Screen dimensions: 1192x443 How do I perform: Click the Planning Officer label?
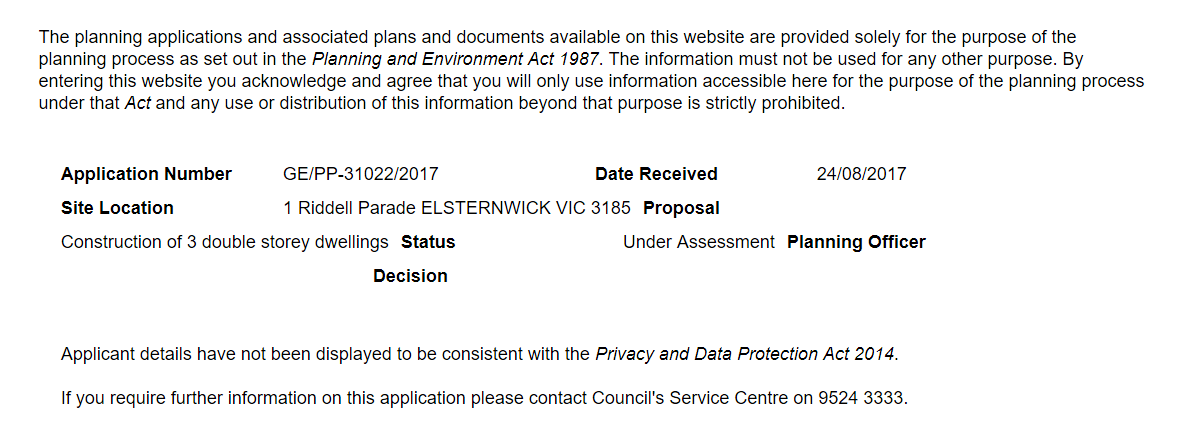point(856,242)
